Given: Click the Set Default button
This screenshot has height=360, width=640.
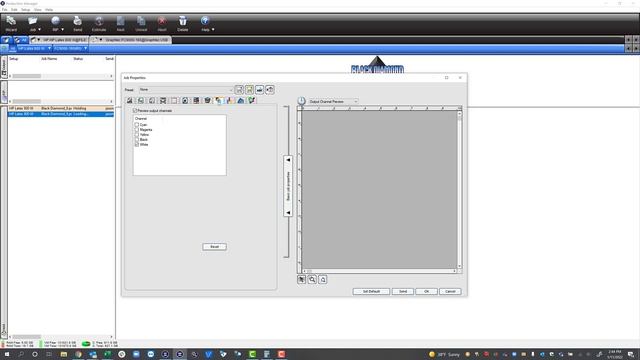Looking at the screenshot, I should tap(371, 291).
